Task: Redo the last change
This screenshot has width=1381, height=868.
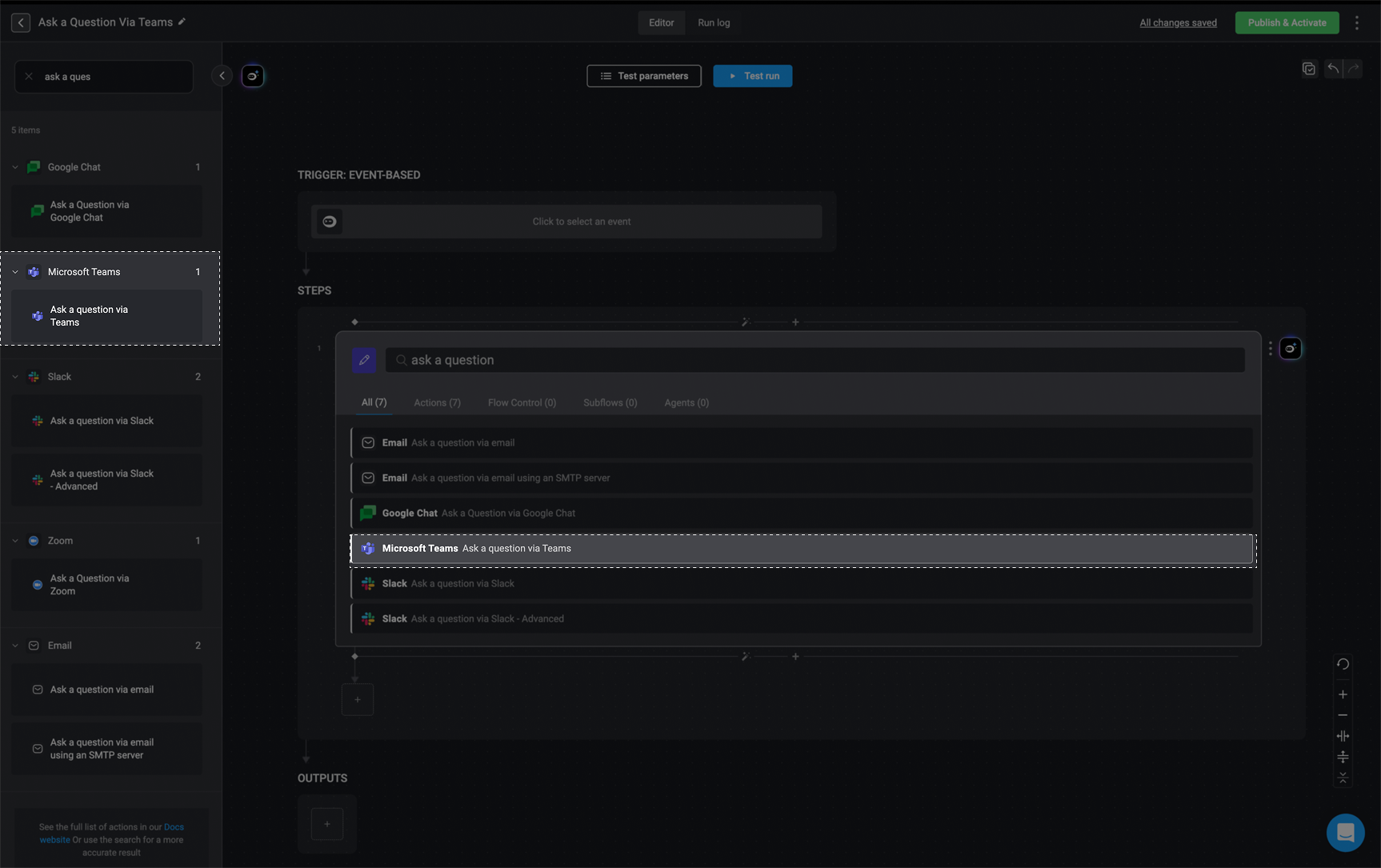Action: (1353, 69)
